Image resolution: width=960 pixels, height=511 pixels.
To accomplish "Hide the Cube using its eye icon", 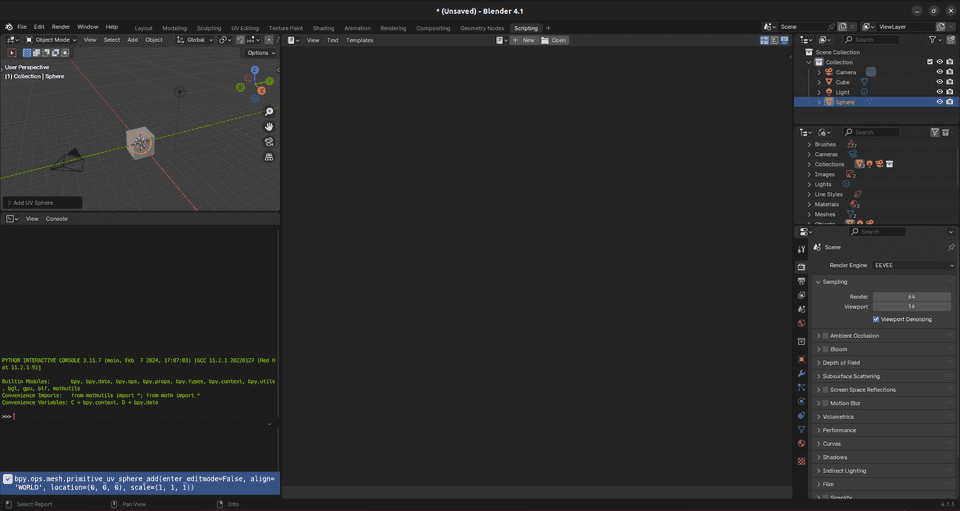I will coord(939,82).
